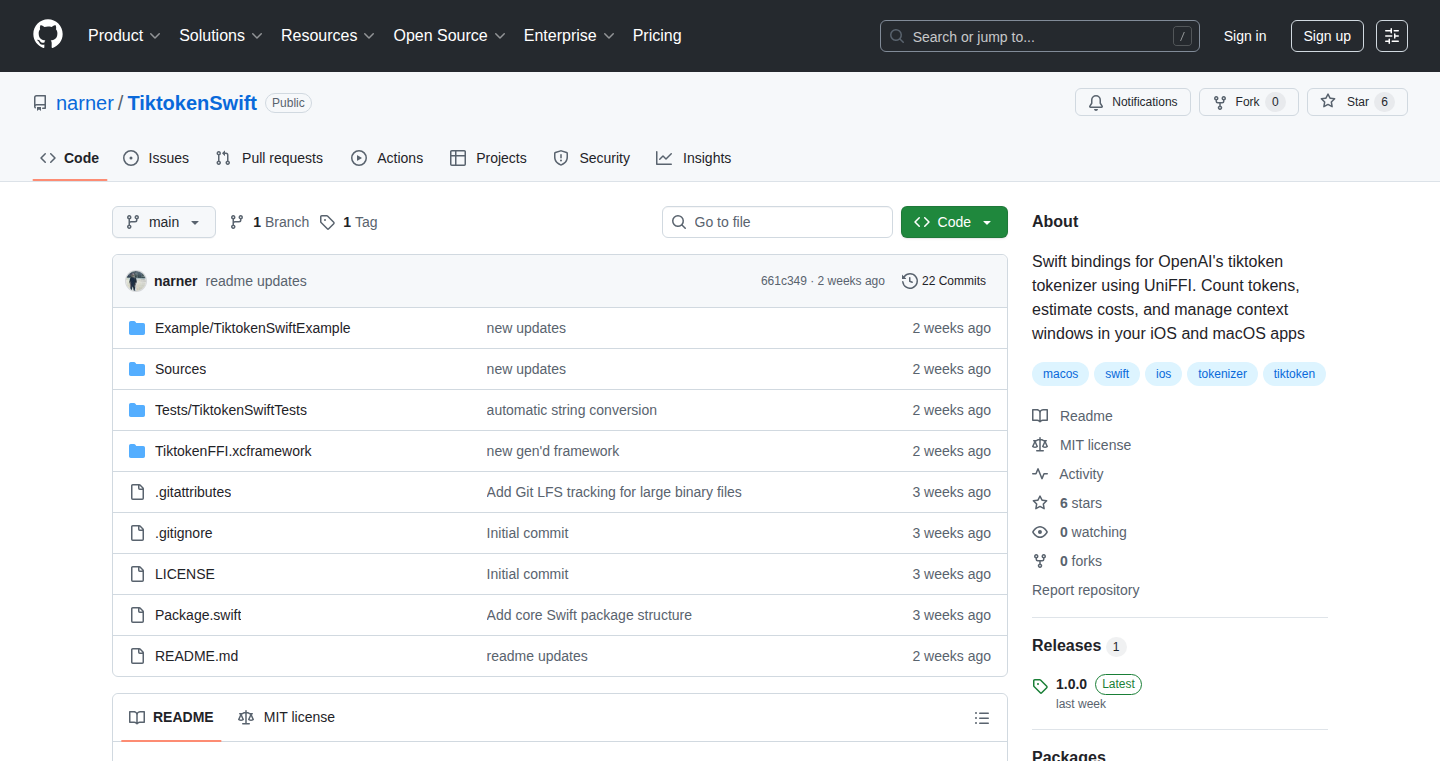1440x761 pixels.
Task: Click the Report repository link
Action: [x=1085, y=590]
